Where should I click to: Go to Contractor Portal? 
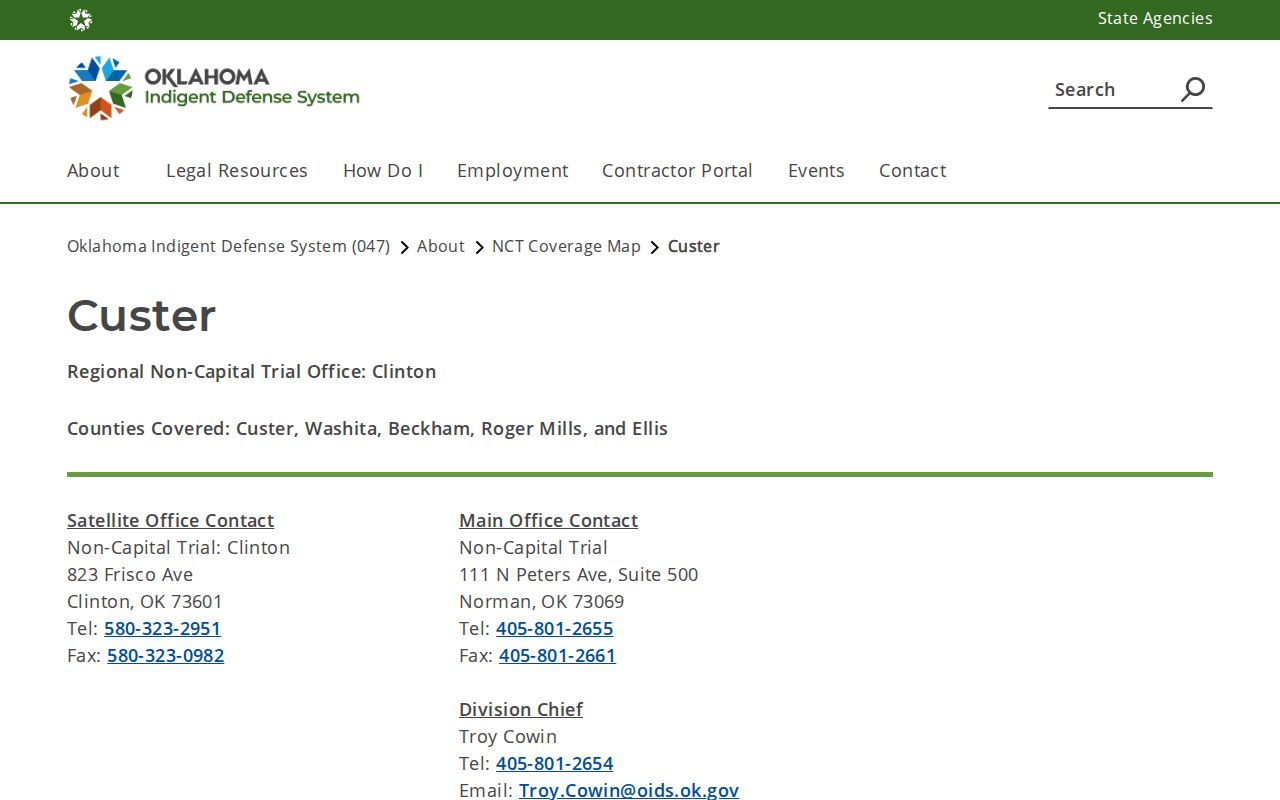click(x=677, y=170)
